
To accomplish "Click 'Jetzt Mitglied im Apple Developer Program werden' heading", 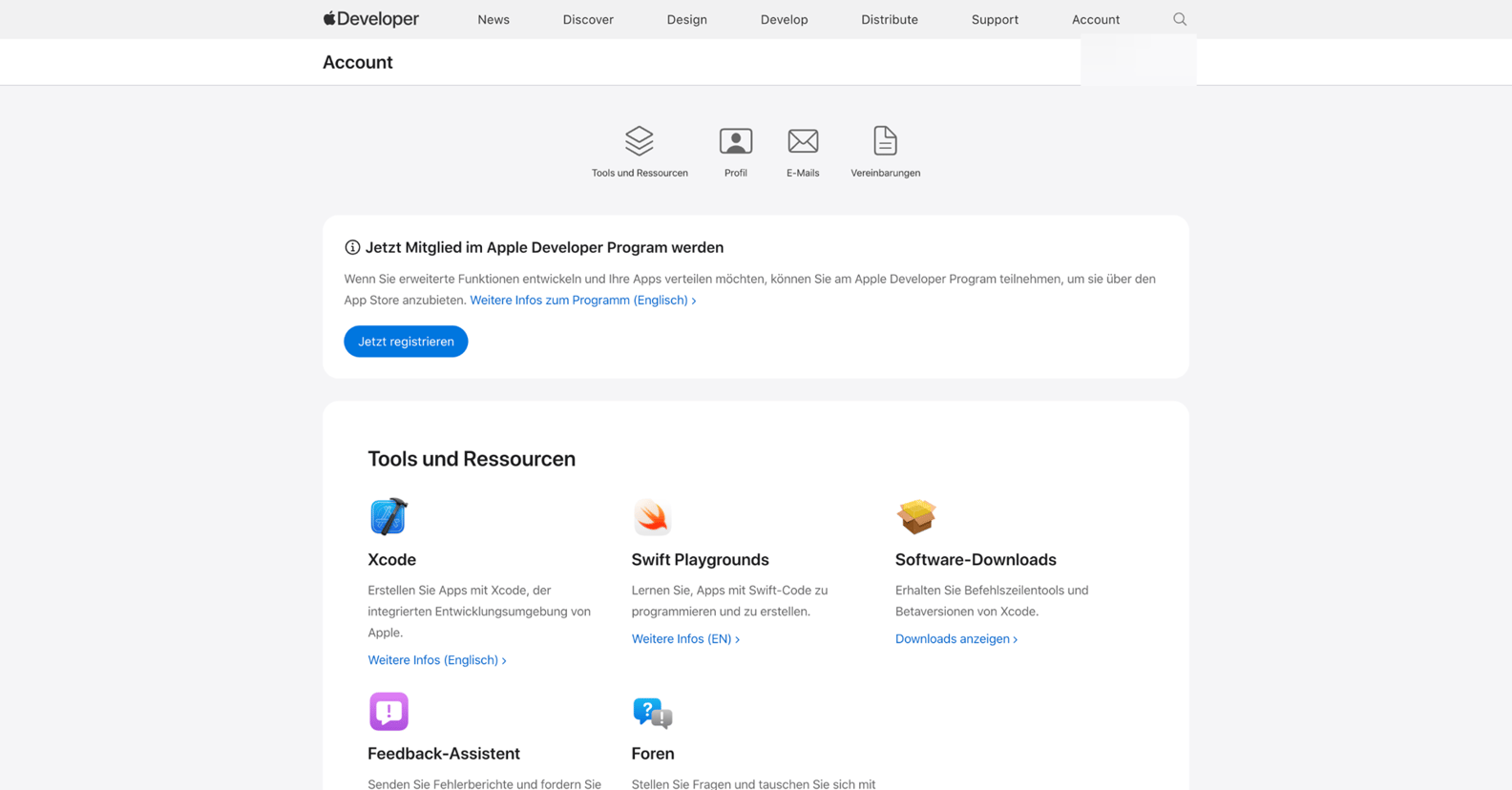I will coord(544,247).
